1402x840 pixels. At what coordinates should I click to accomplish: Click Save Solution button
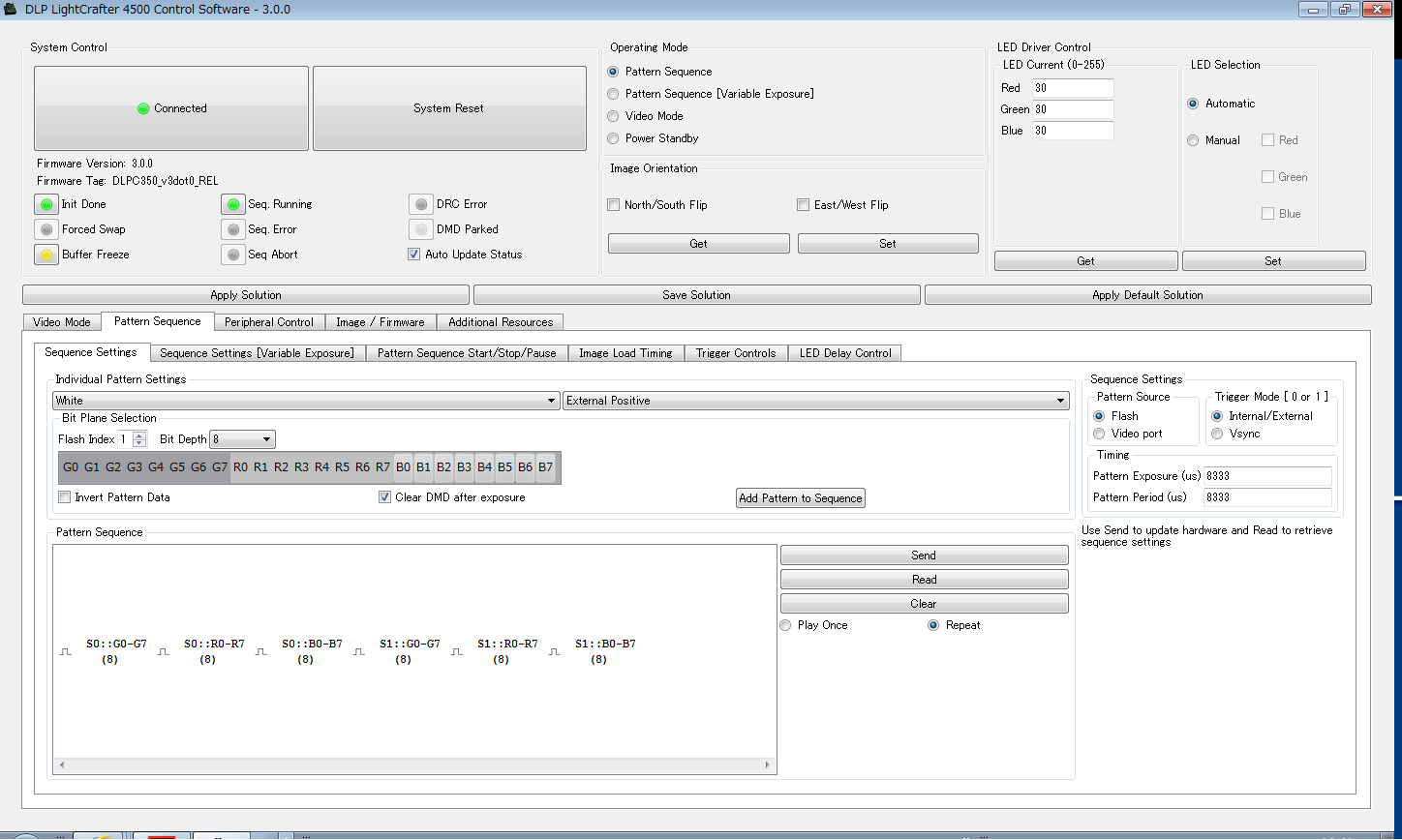(x=696, y=295)
